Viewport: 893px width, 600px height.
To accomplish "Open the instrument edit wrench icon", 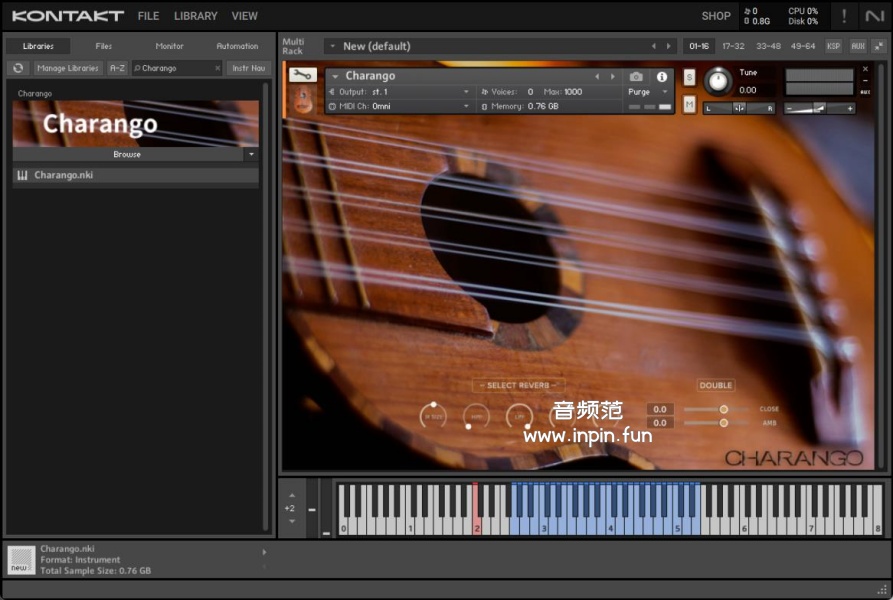I will [302, 75].
